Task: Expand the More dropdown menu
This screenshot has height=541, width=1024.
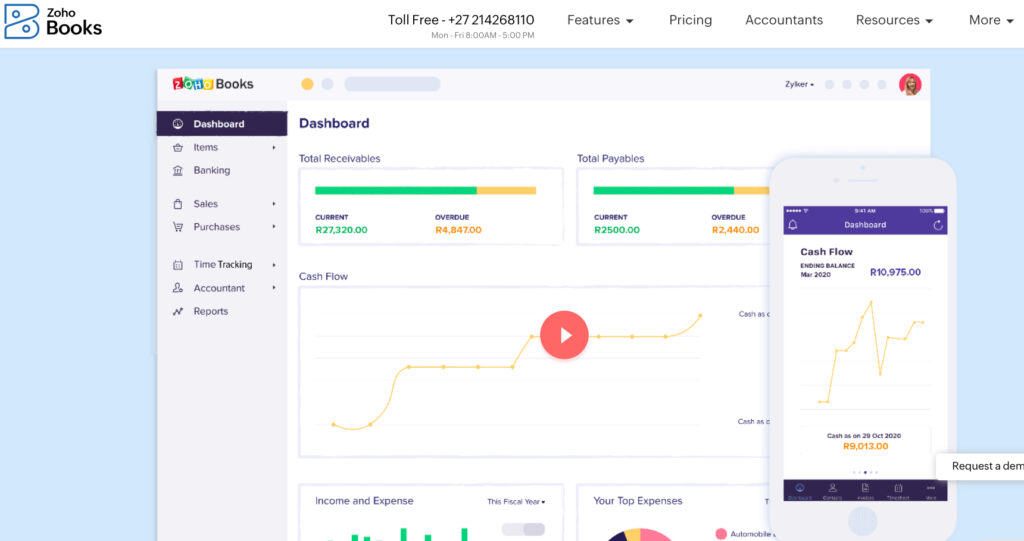Action: pos(991,20)
